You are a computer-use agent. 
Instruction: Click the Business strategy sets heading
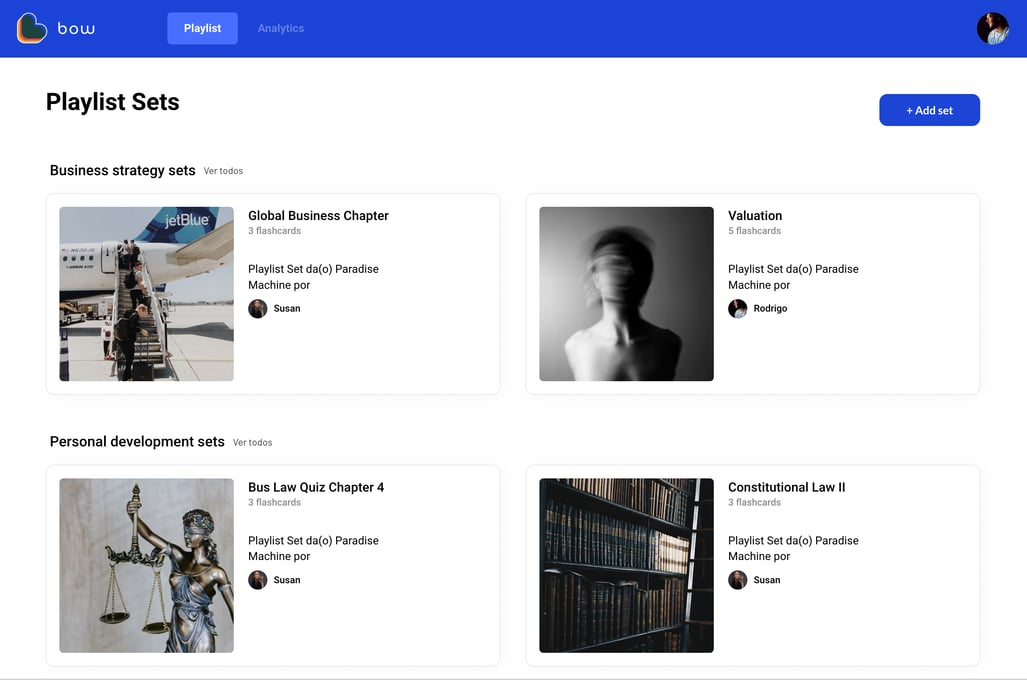pyautogui.click(x=122, y=170)
